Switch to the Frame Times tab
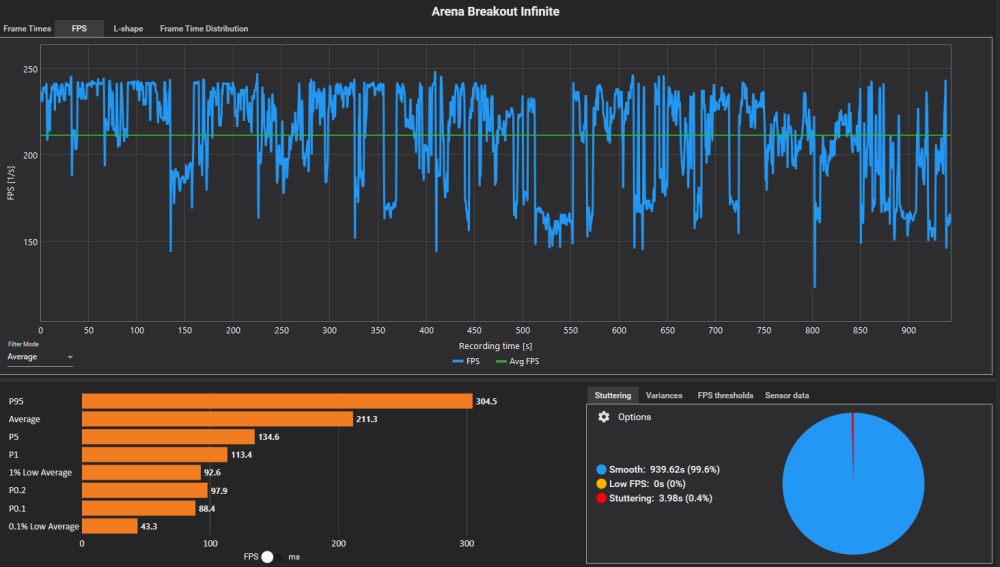The width and height of the screenshot is (1000, 567). click(27, 29)
